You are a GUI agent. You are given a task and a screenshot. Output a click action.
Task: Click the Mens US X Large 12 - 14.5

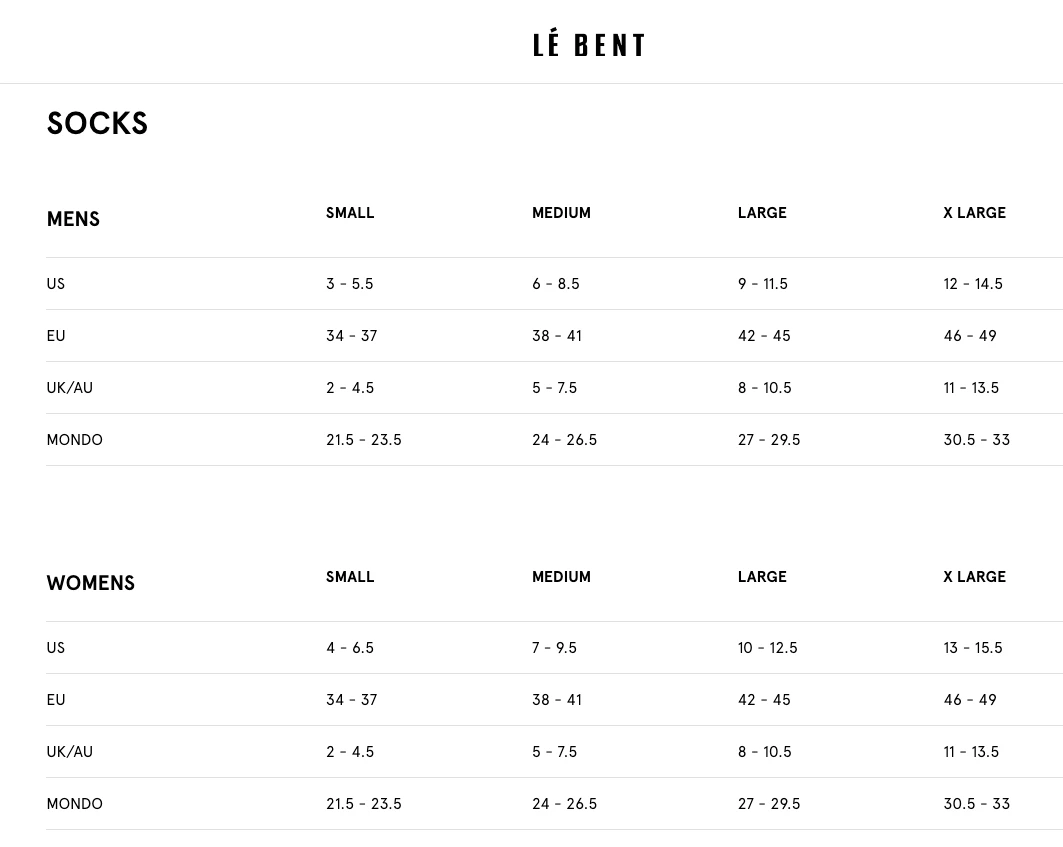(x=972, y=284)
